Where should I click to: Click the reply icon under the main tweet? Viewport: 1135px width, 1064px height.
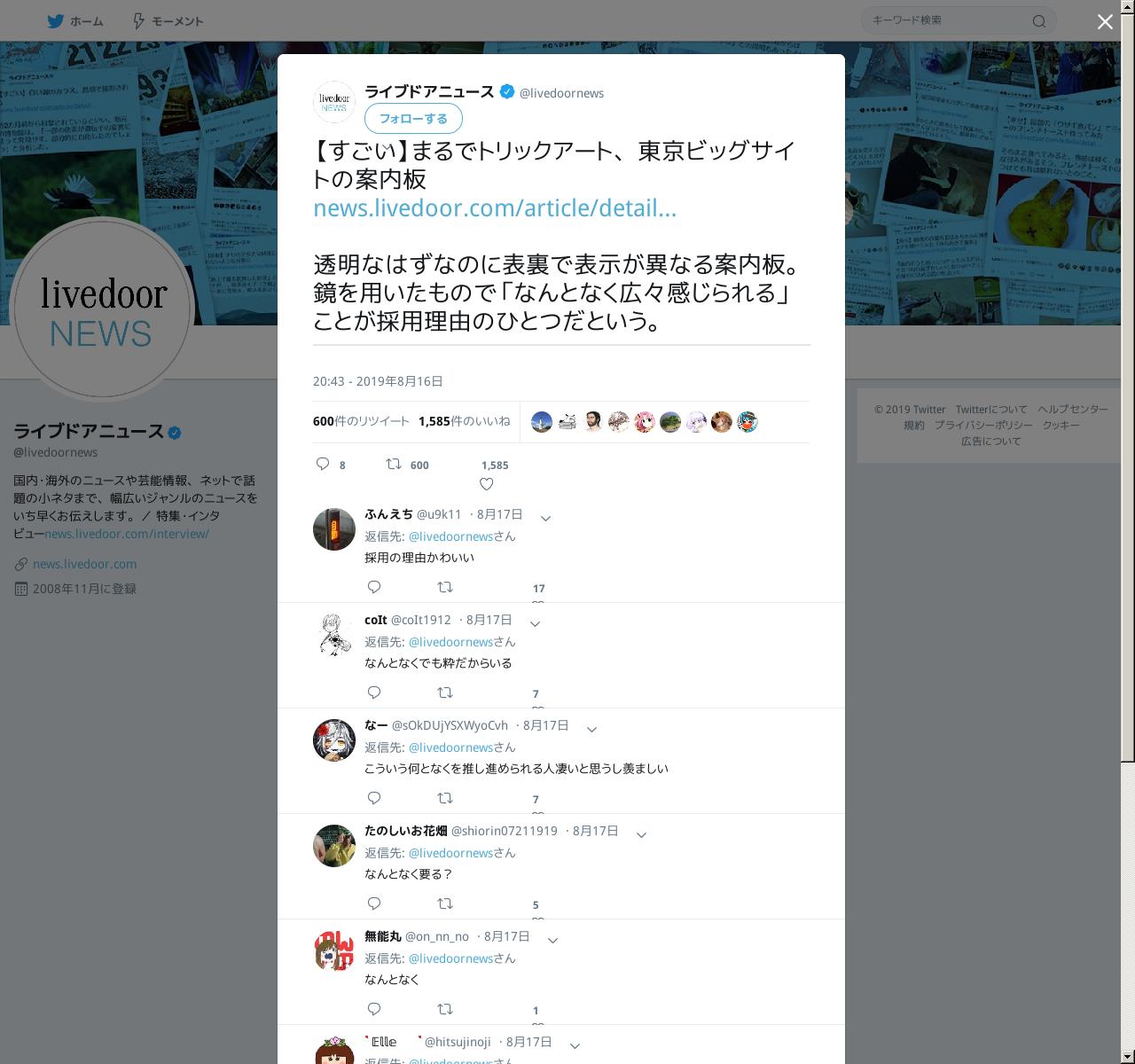click(323, 464)
